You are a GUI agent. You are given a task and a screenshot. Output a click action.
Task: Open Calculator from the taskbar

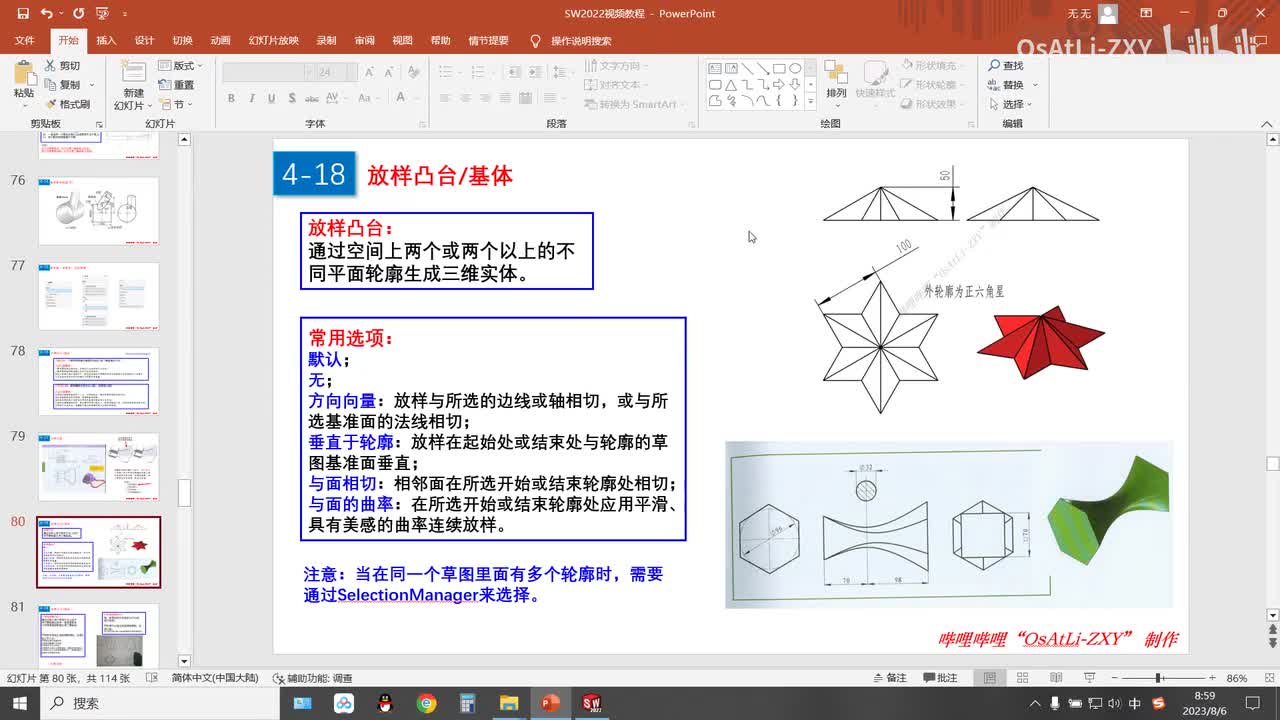pyautogui.click(x=467, y=703)
